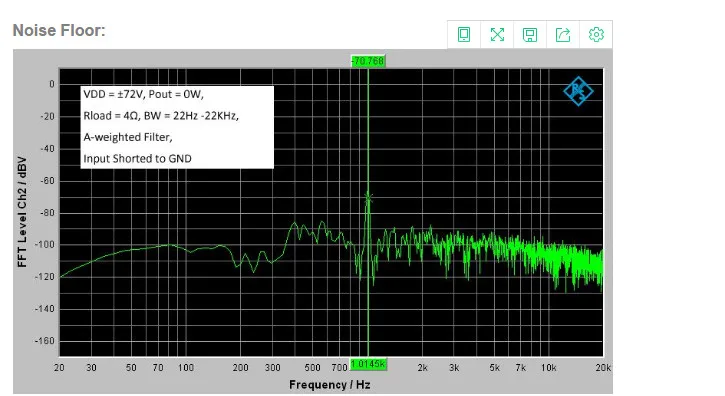Click the noise floor graph thumbnail
This screenshot has width=725, height=396.
point(313,222)
